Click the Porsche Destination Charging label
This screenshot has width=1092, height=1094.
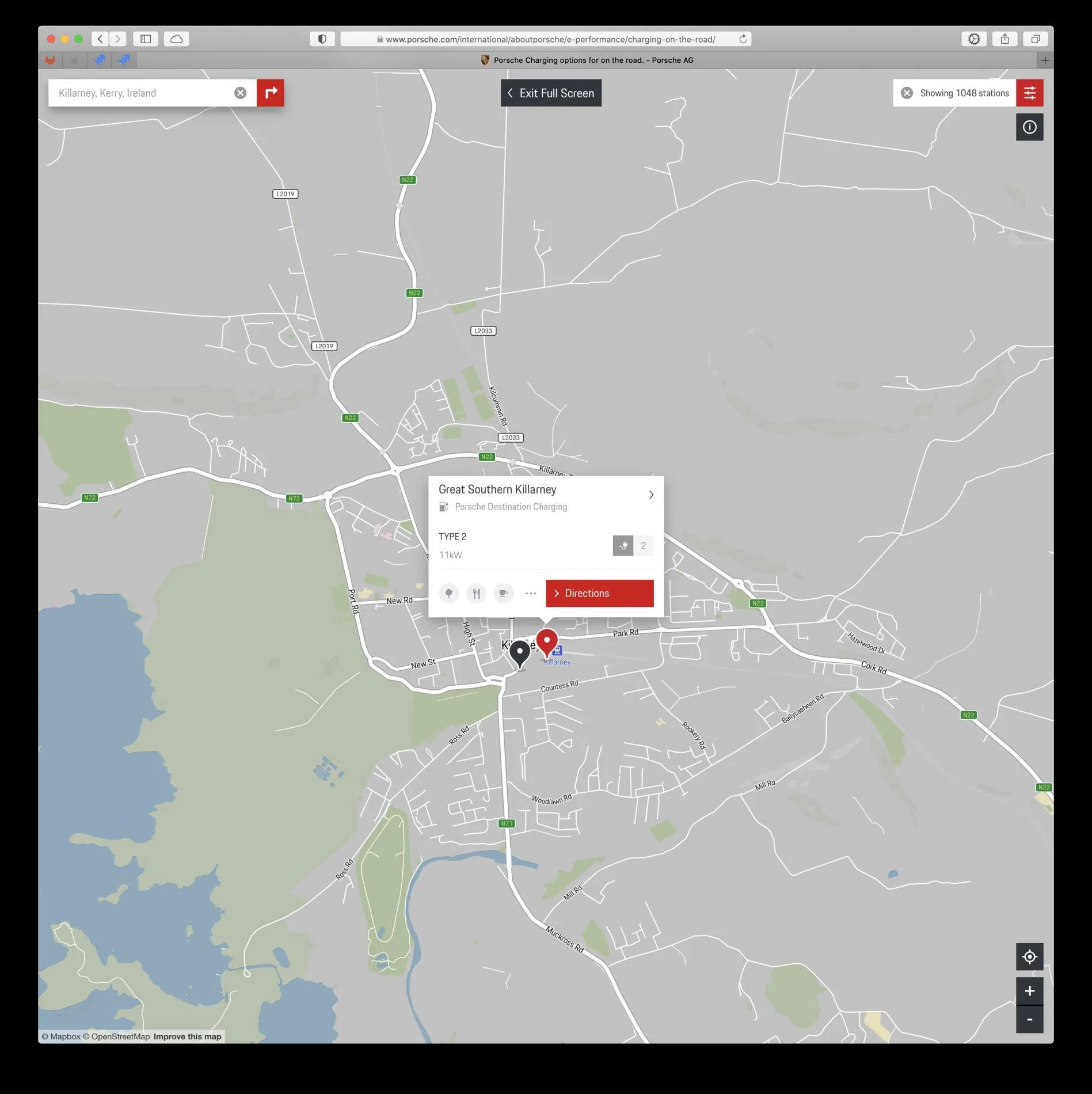[x=511, y=507]
